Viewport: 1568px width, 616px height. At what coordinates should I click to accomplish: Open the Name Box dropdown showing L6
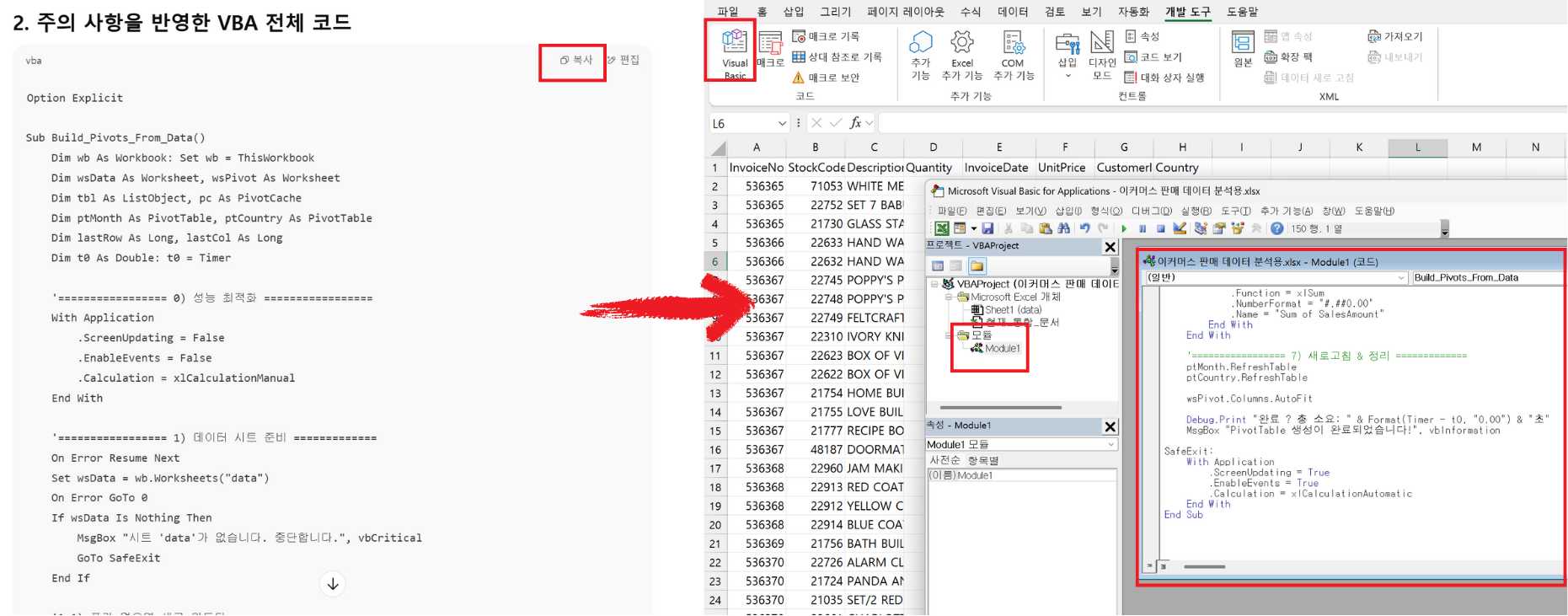pos(782,123)
